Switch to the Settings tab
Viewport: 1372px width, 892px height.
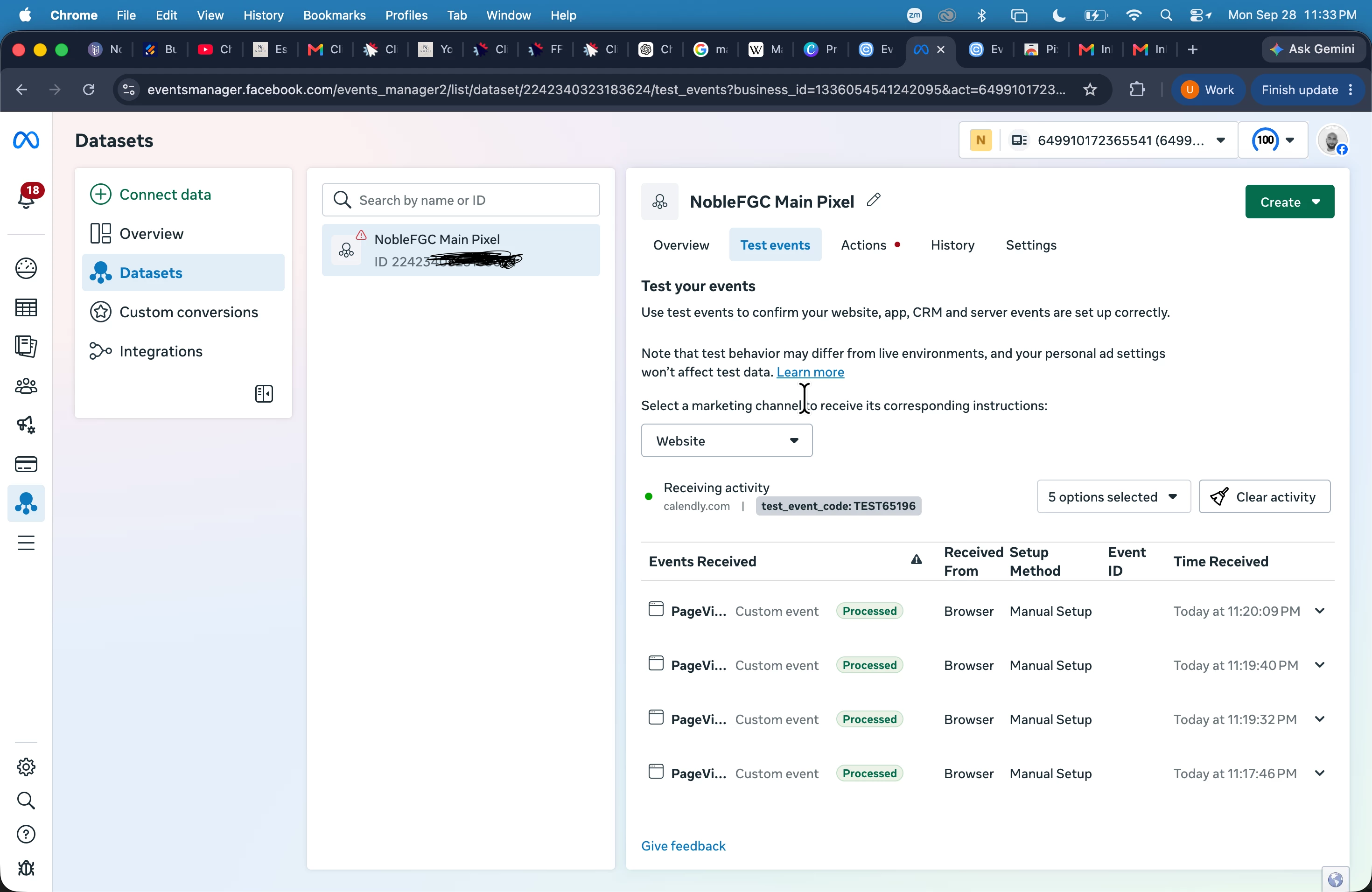(1031, 245)
